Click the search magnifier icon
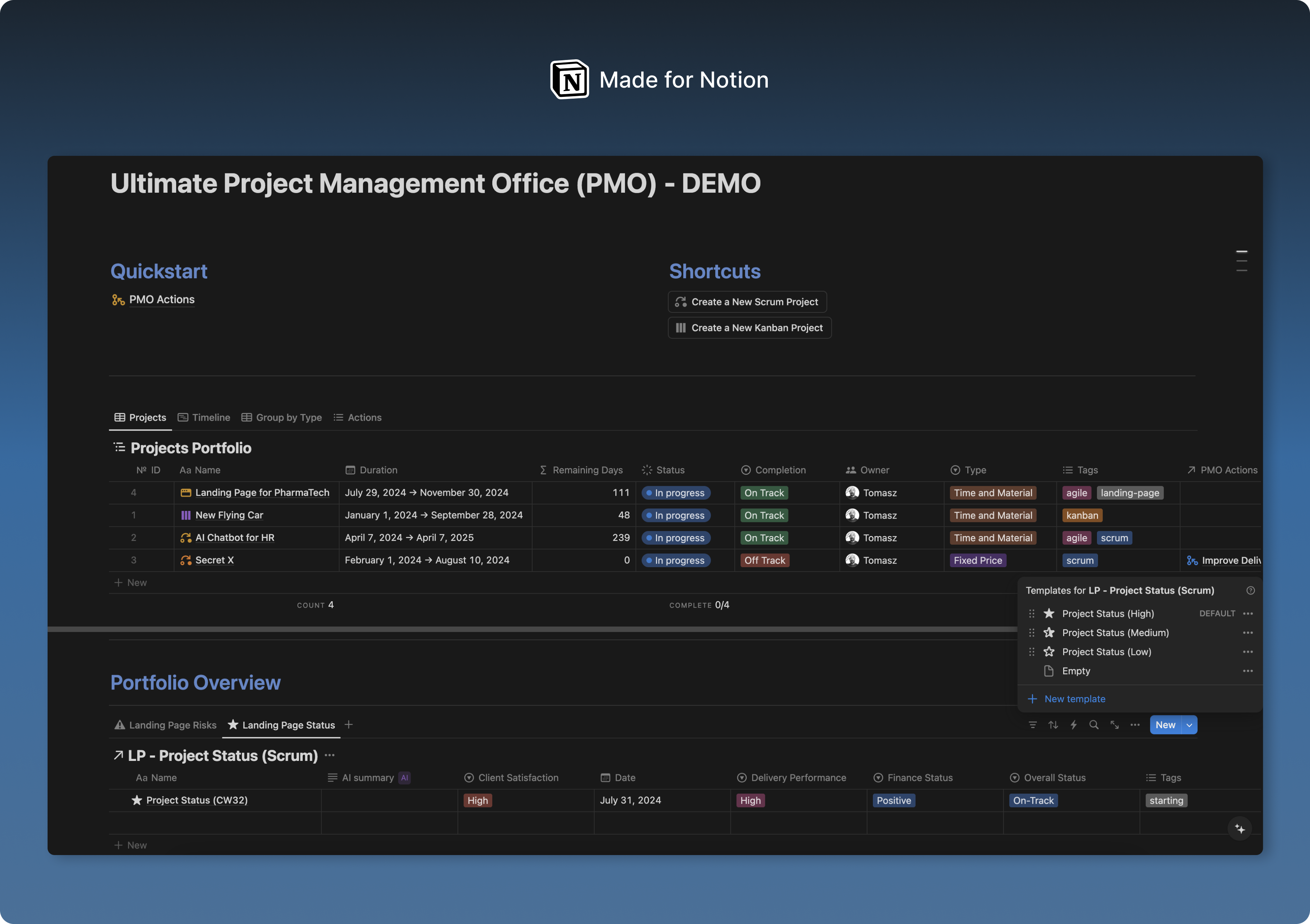The height and width of the screenshot is (924, 1310). click(x=1094, y=725)
